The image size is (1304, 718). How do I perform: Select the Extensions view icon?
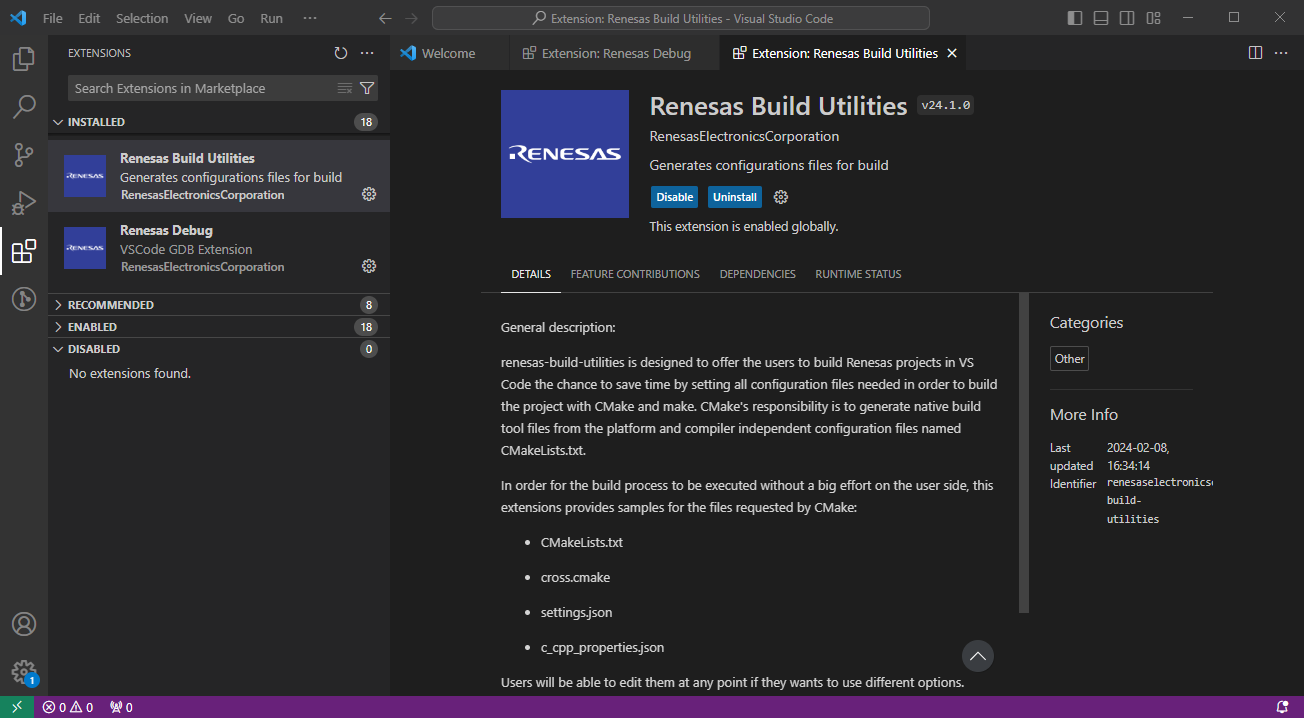pyautogui.click(x=24, y=251)
